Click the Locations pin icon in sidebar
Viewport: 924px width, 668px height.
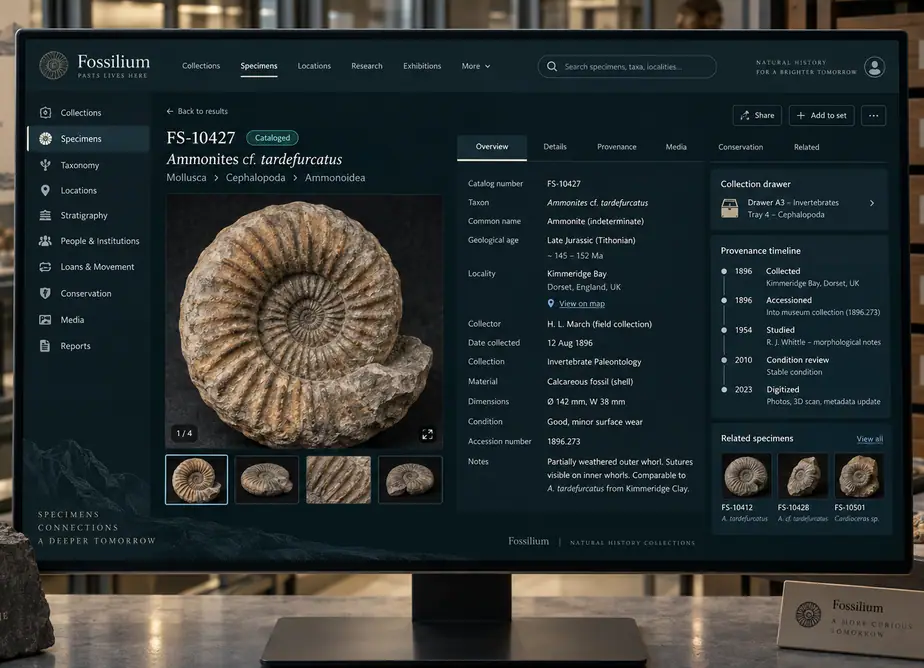click(45, 190)
